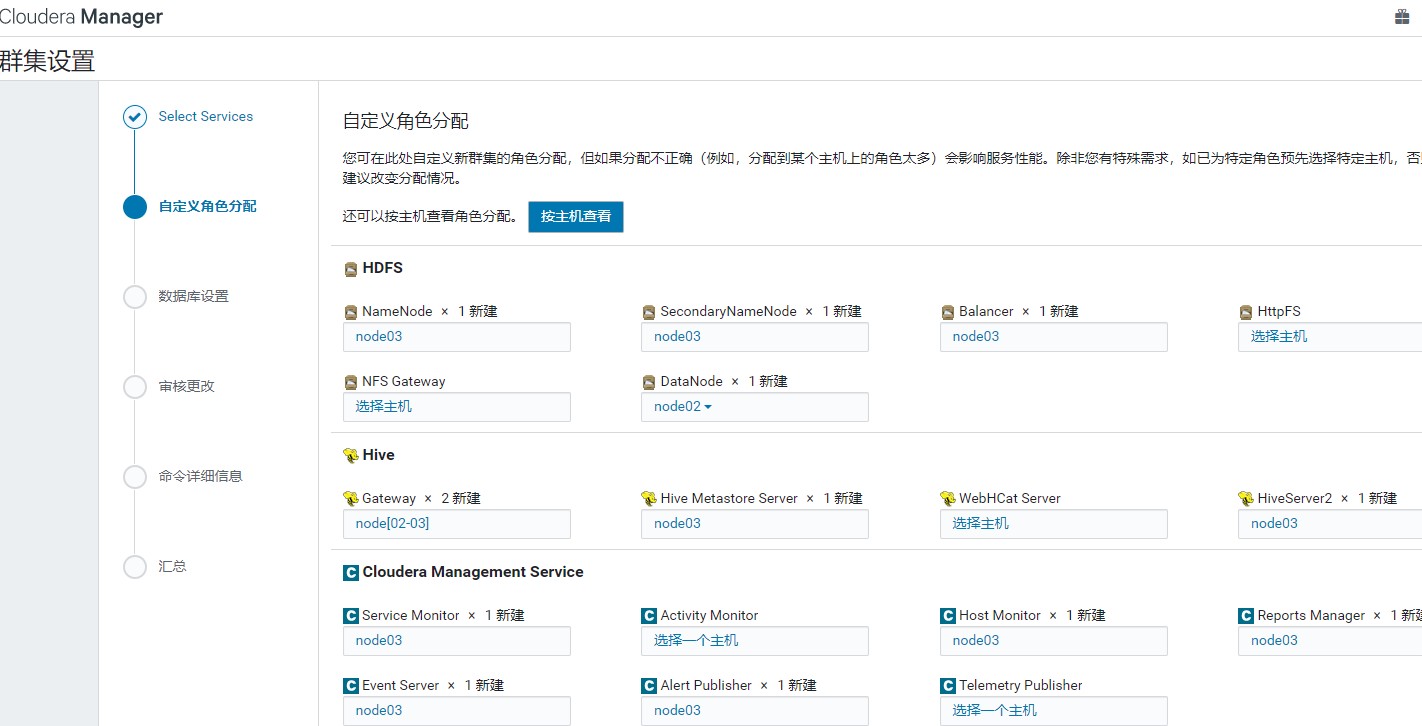1422x726 pixels.
Task: Click the Select Services step link
Action: point(205,116)
